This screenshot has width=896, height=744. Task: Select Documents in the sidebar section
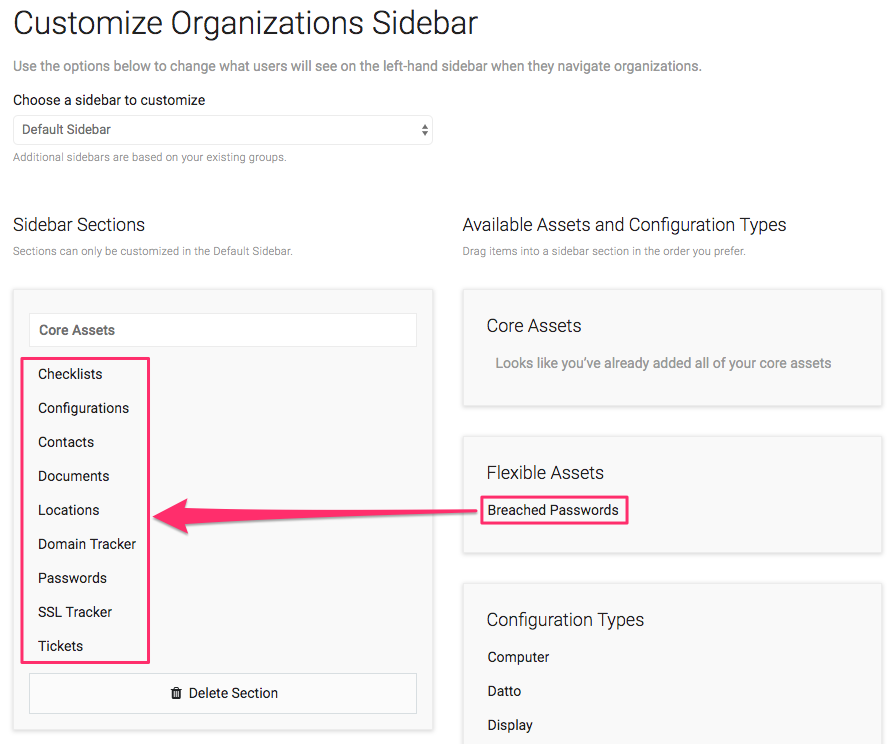[x=73, y=476]
